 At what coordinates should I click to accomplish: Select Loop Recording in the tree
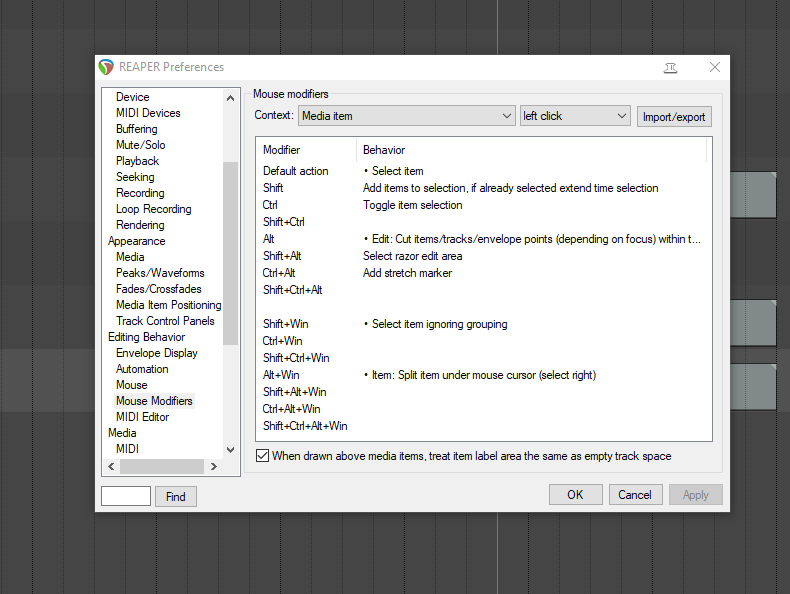click(x=154, y=209)
